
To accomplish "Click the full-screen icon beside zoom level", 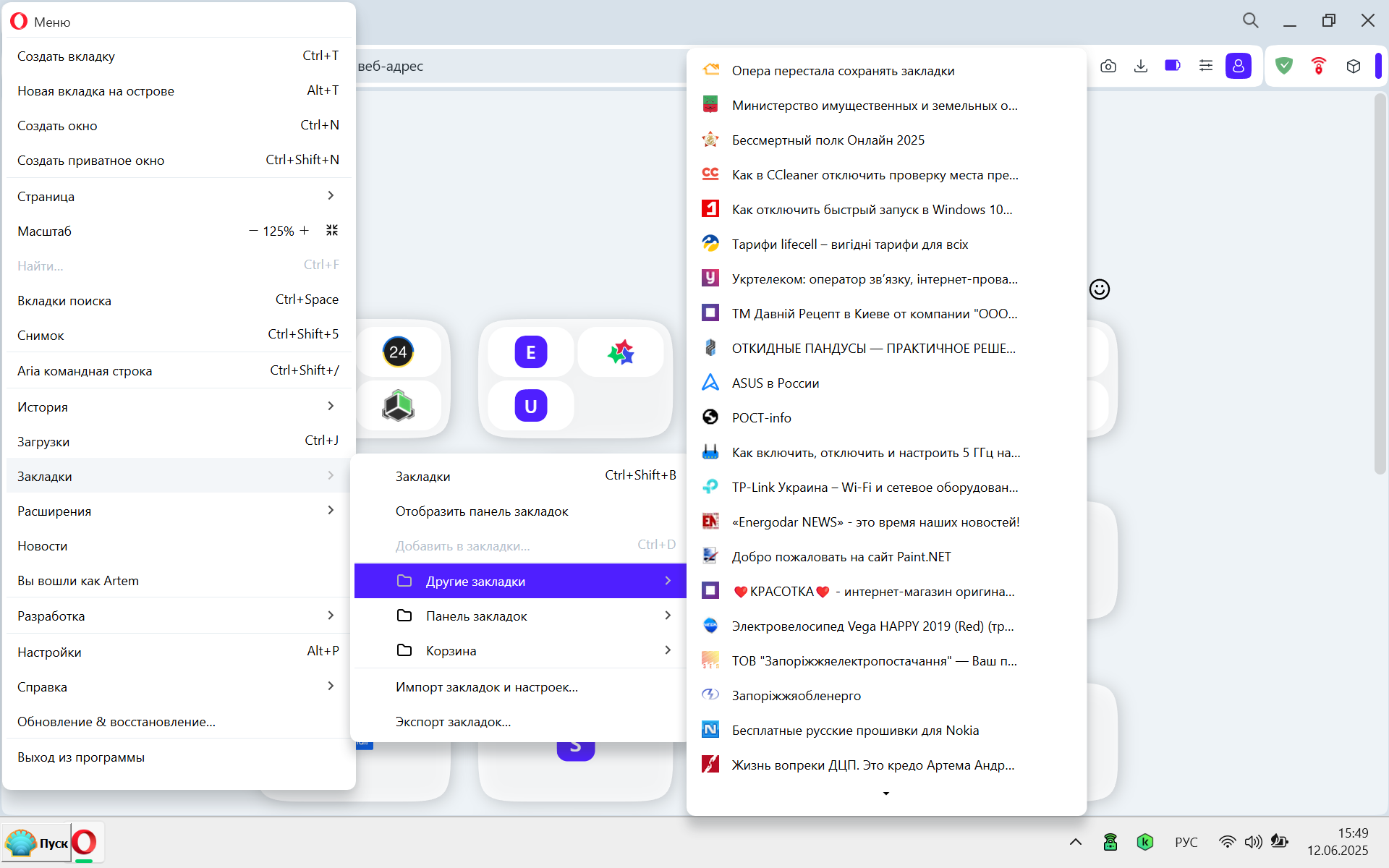I will pos(332,230).
